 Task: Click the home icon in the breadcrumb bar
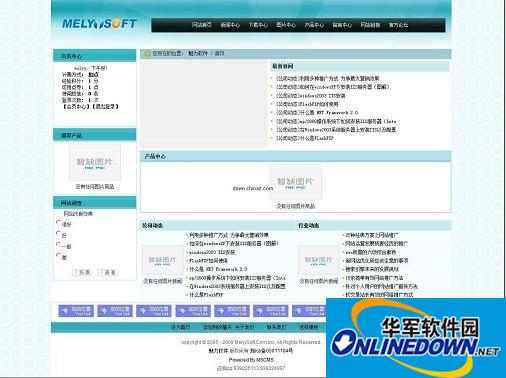(x=147, y=53)
